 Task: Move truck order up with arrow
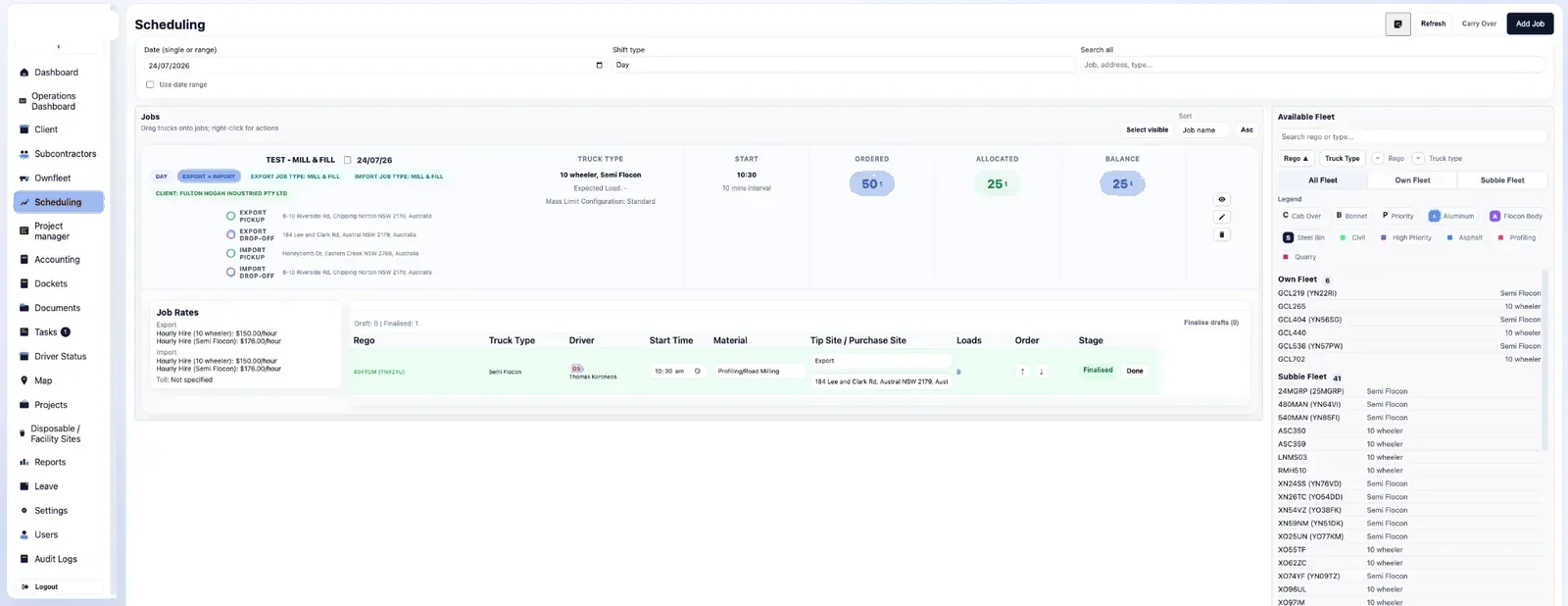click(1023, 372)
